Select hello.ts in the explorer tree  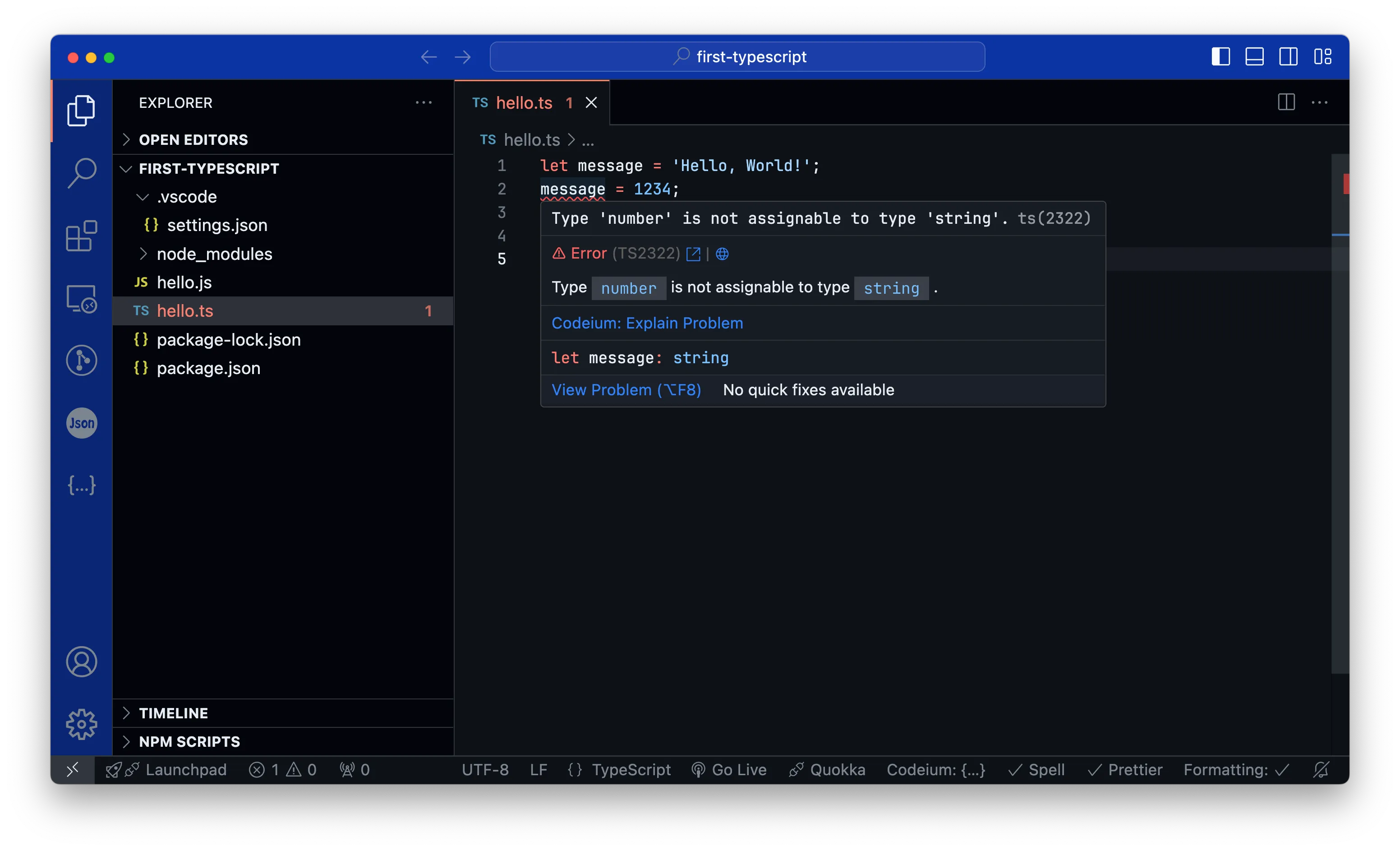click(x=283, y=311)
